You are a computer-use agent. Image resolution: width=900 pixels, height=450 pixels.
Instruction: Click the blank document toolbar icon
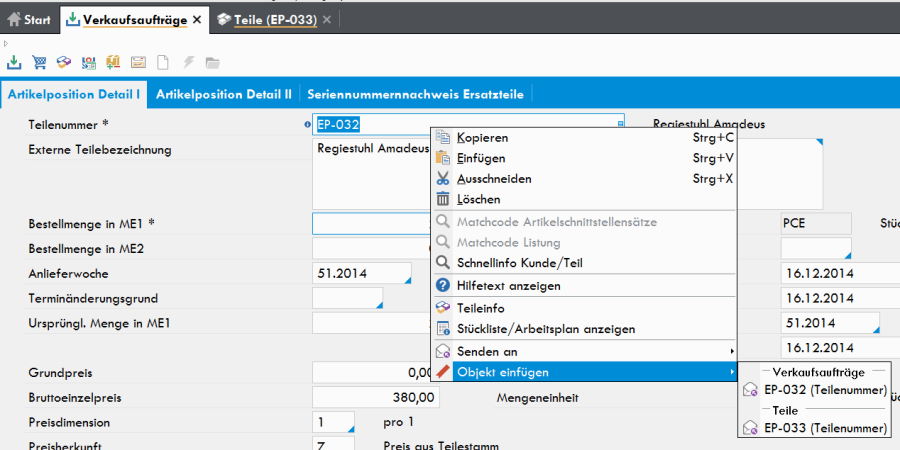(x=163, y=62)
